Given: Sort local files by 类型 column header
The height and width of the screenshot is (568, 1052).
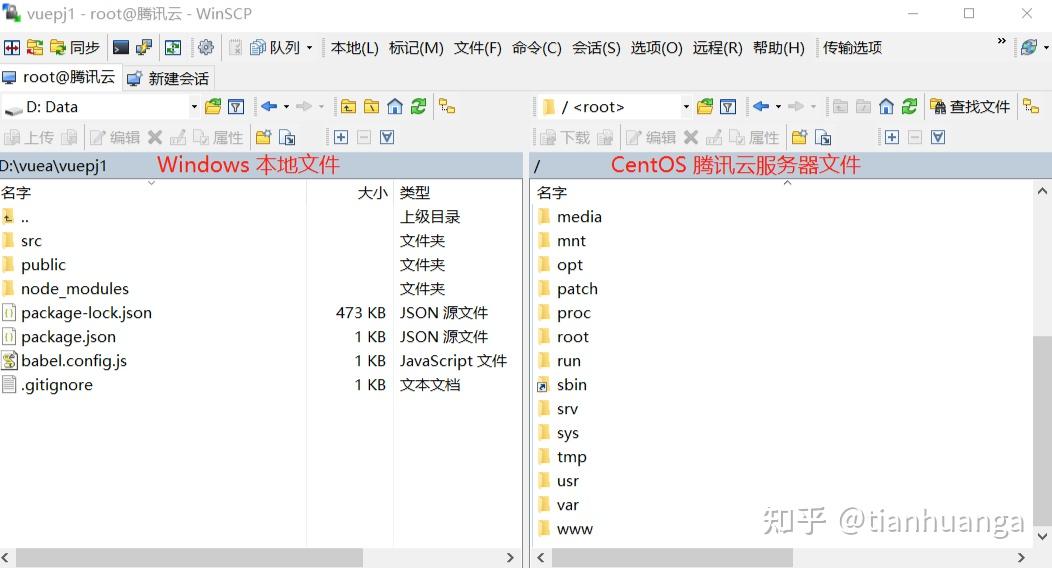Looking at the screenshot, I should [457, 193].
